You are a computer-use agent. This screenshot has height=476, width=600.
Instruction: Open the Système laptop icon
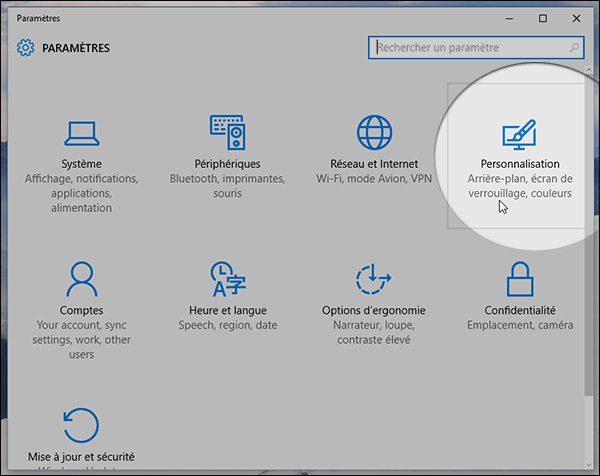(82, 134)
